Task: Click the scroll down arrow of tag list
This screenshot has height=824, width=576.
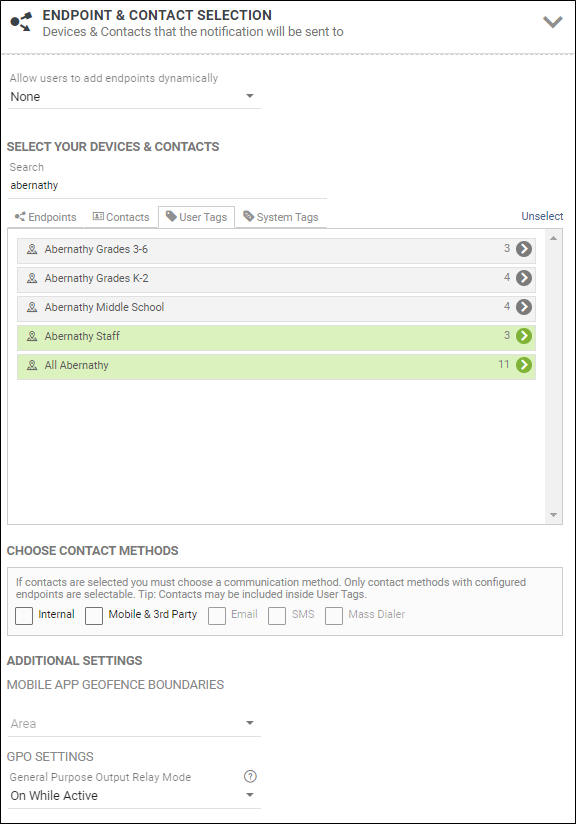Action: pos(553,515)
